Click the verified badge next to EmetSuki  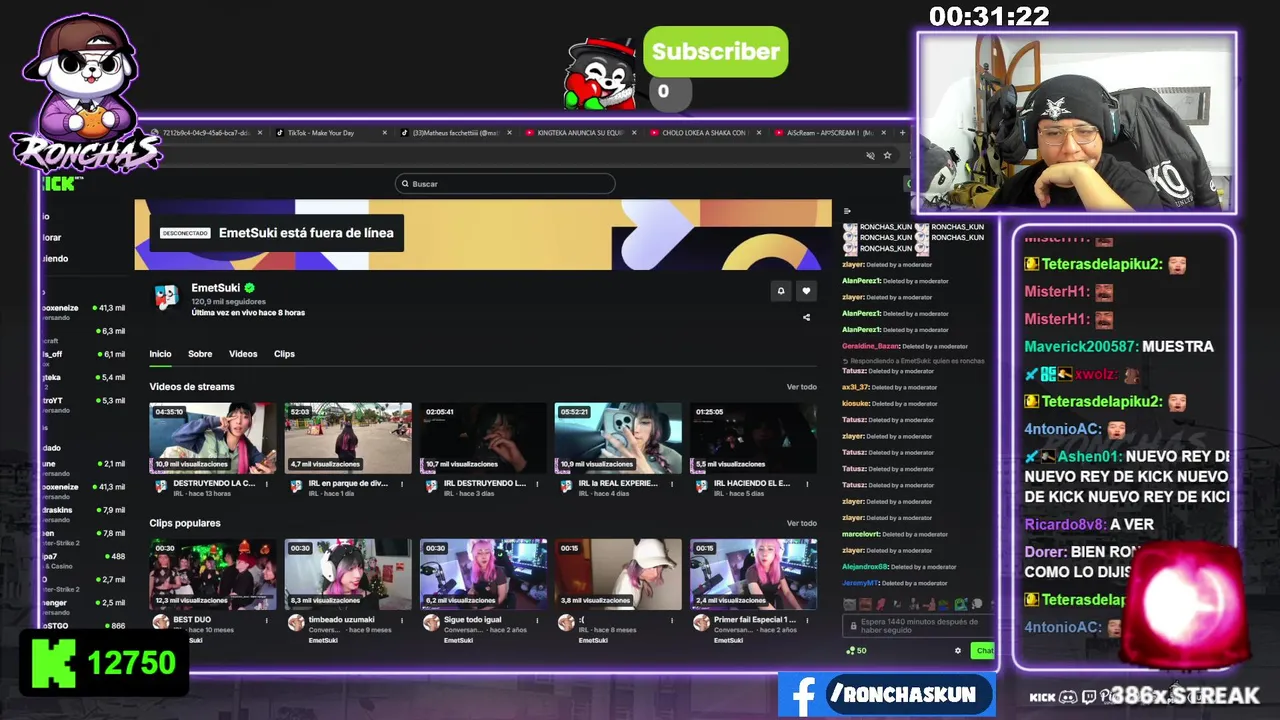click(249, 288)
